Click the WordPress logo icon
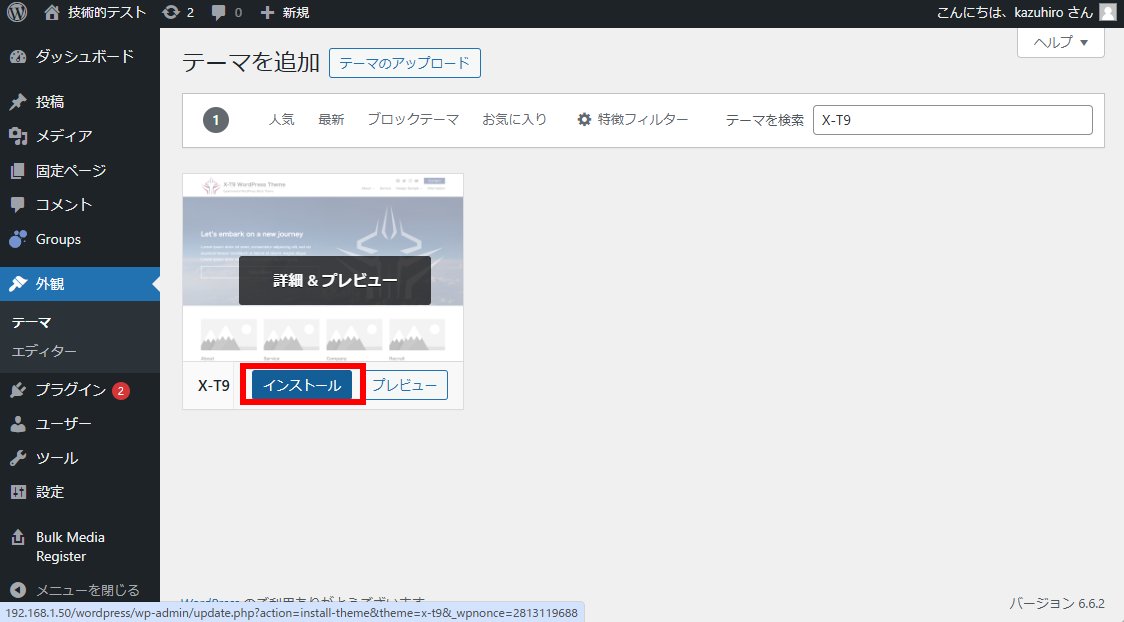 click(17, 13)
